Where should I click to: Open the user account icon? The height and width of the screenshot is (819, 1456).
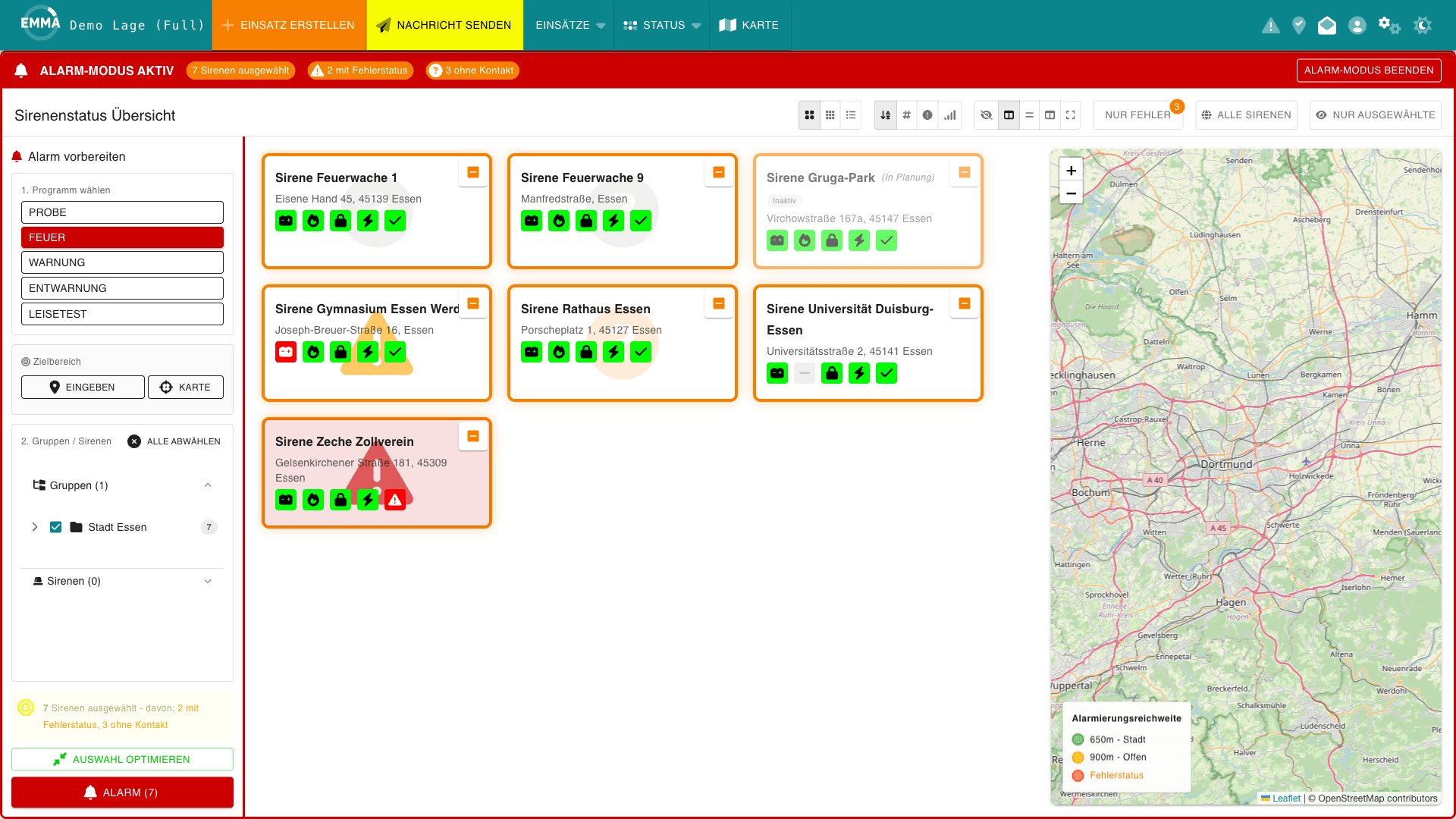[x=1357, y=26]
